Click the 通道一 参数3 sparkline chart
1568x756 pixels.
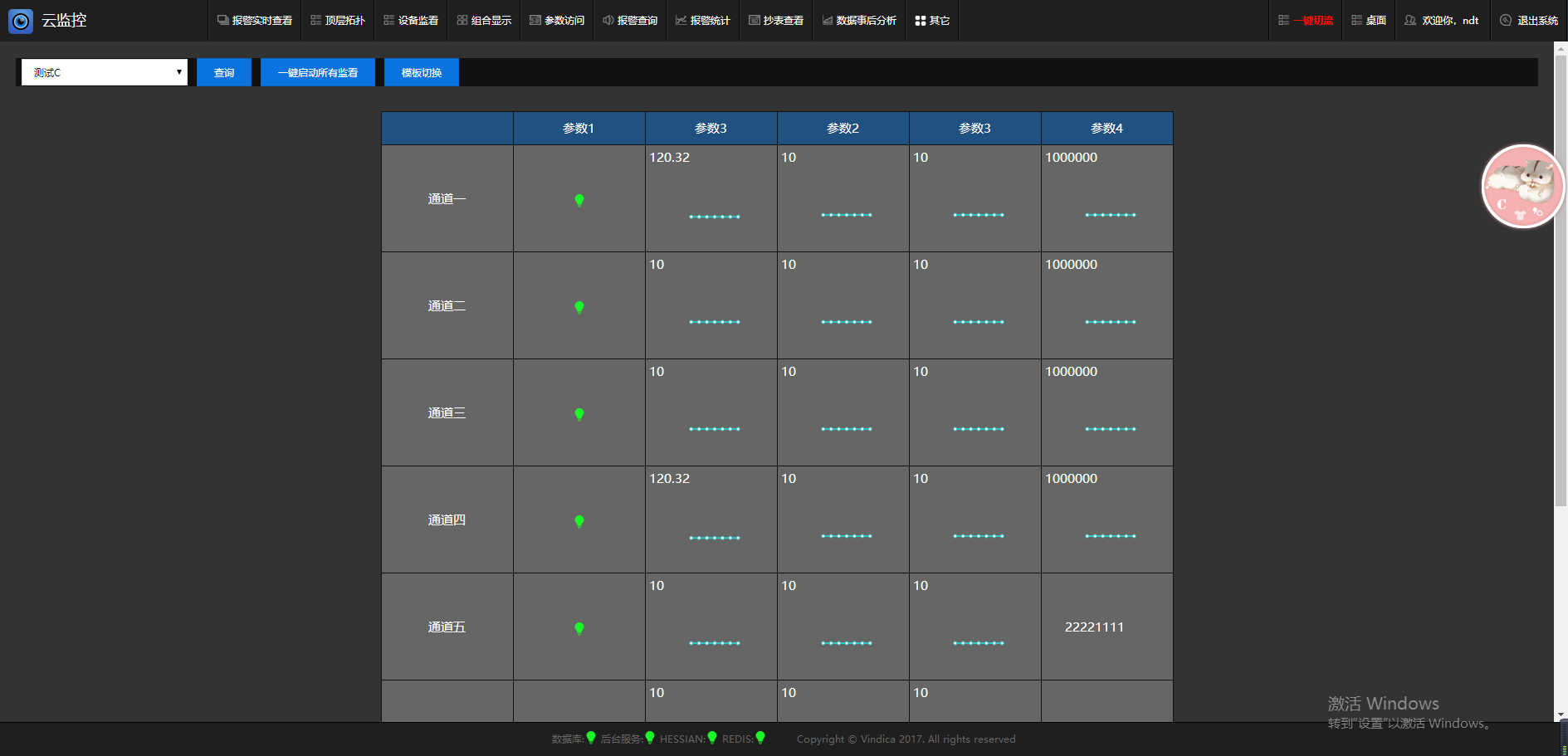[714, 216]
